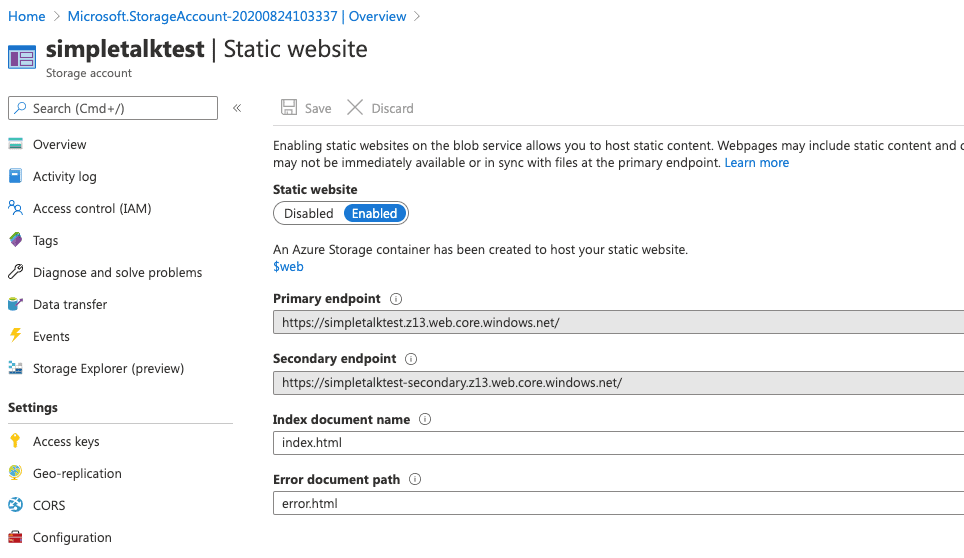
Task: Select Data transfer menu item
Action: [x=70, y=304]
